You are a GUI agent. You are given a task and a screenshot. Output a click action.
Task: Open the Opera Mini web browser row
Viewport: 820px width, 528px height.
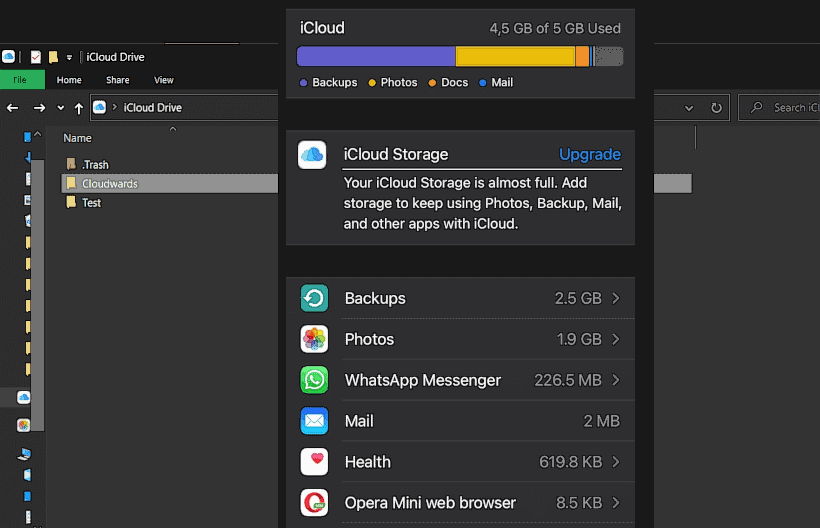click(460, 502)
